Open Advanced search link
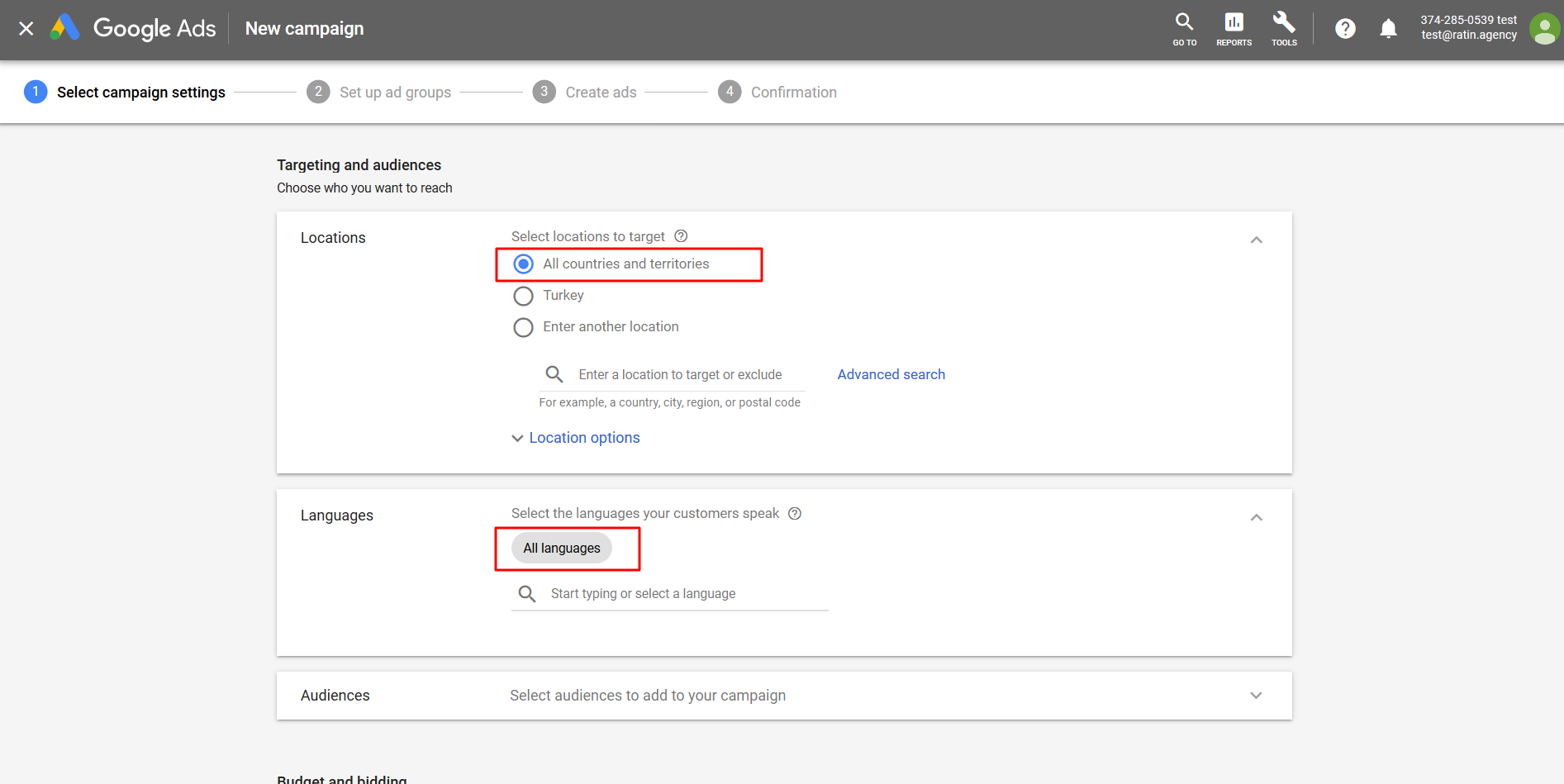Image resolution: width=1564 pixels, height=784 pixels. coord(891,374)
